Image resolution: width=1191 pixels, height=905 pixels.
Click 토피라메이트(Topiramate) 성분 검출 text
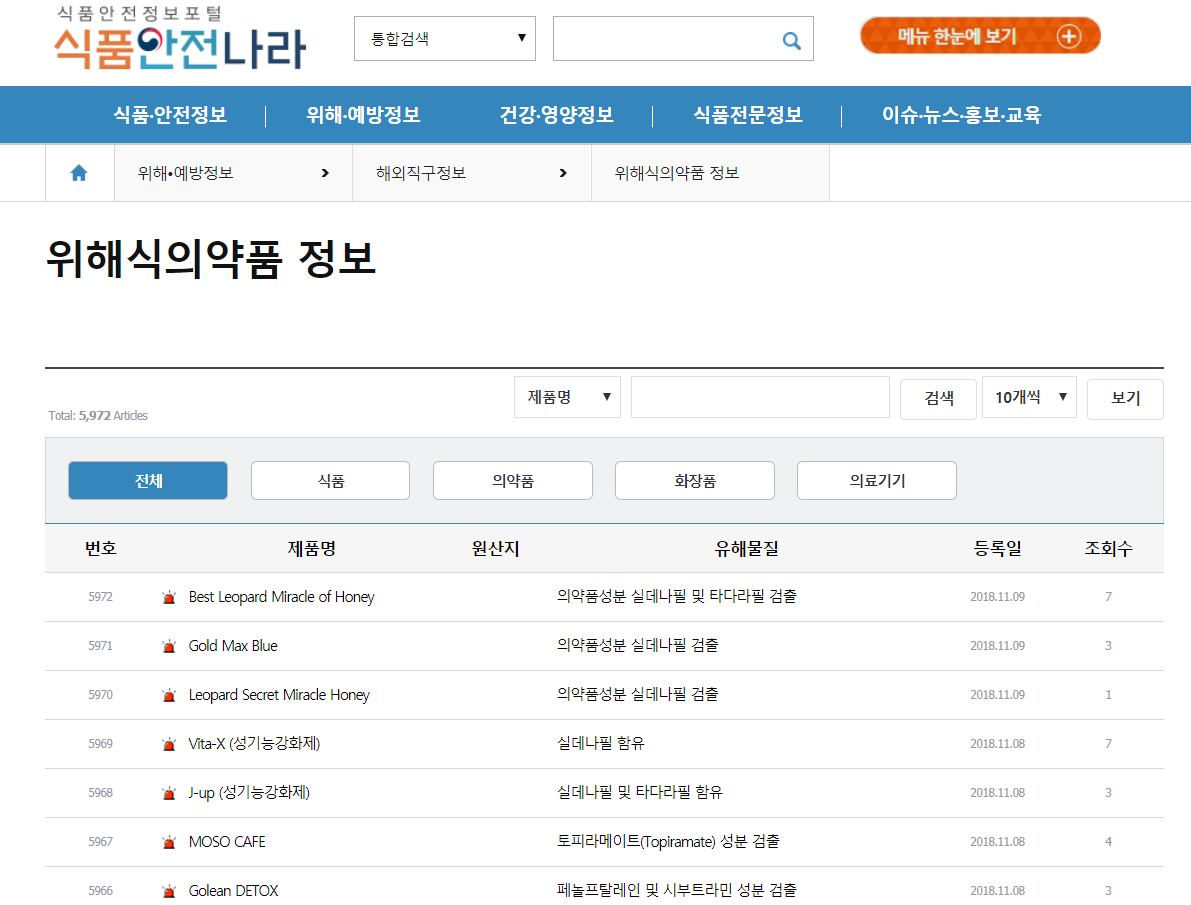click(x=668, y=842)
